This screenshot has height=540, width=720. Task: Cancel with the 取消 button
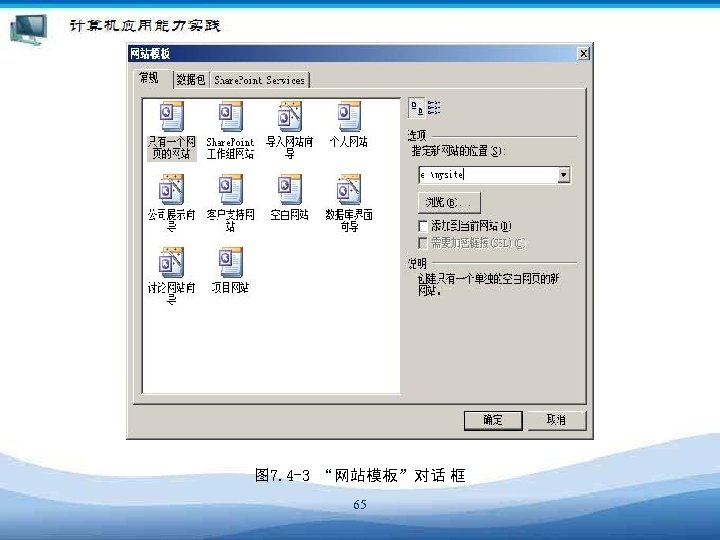point(556,420)
